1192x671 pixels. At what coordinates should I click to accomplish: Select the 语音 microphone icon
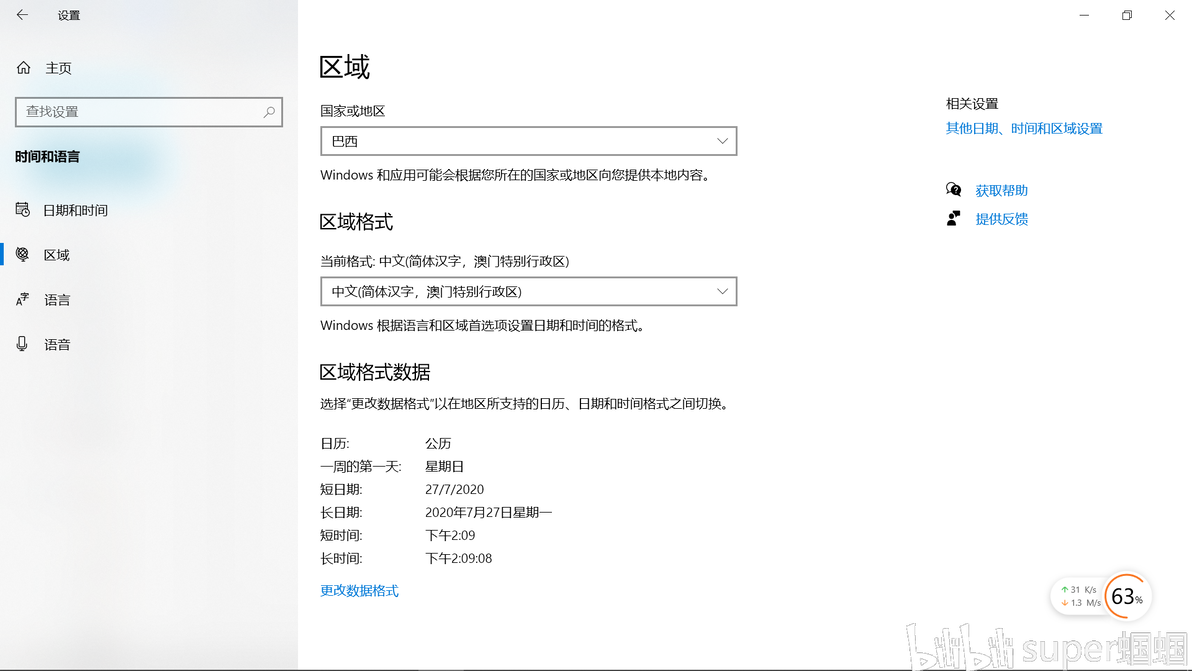coord(22,344)
